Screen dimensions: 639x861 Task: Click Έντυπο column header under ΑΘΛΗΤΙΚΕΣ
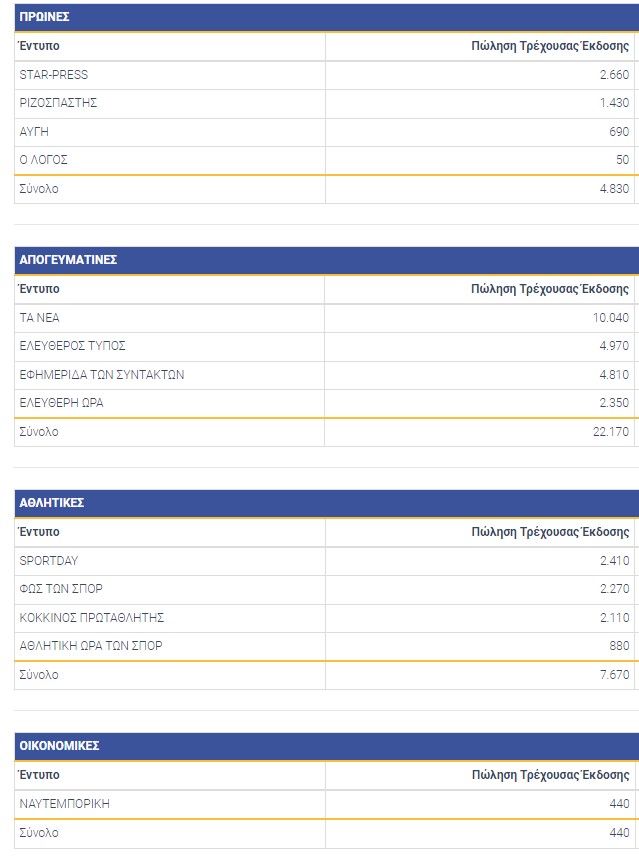(x=40, y=532)
